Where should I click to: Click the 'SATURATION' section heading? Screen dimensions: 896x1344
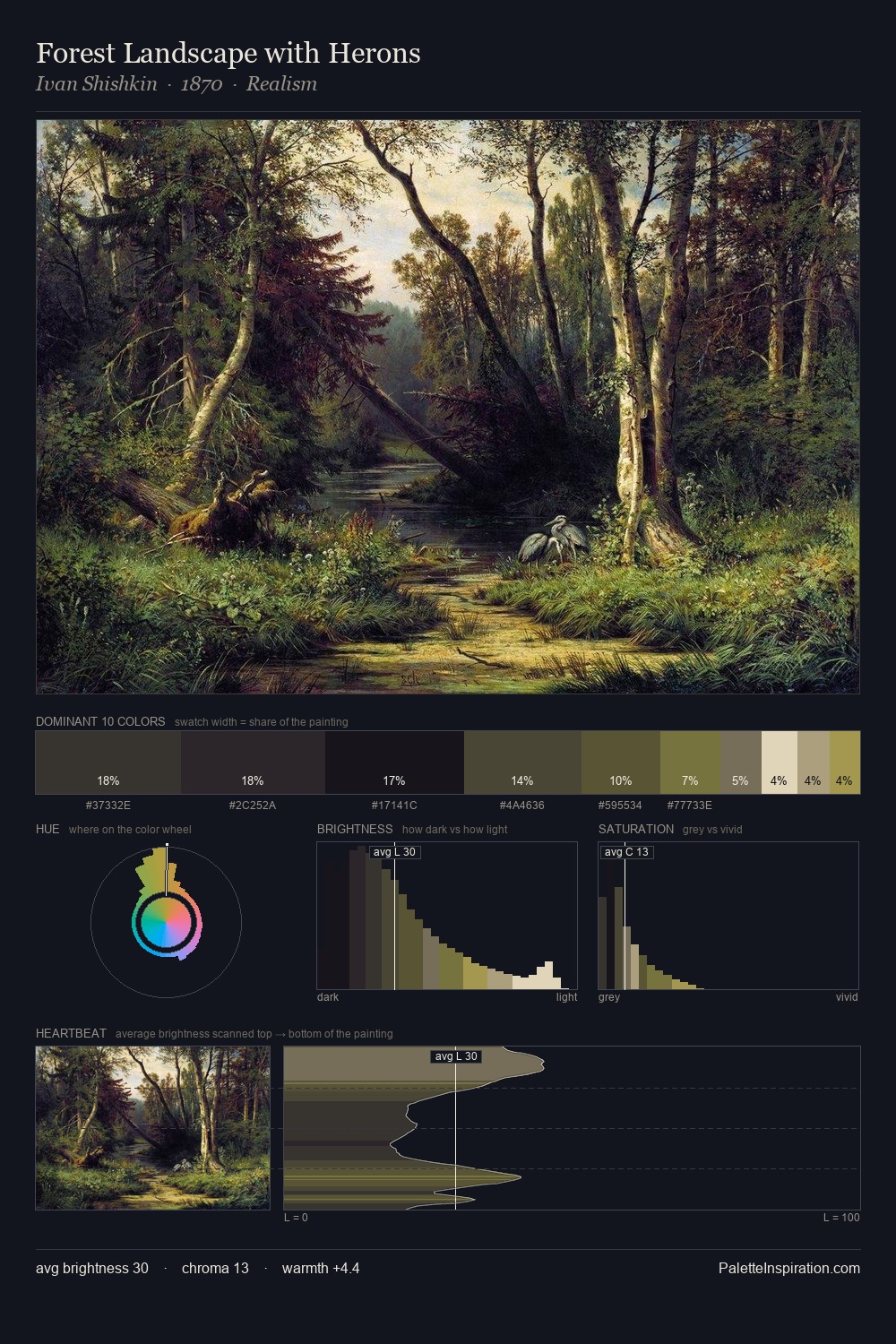point(636,829)
